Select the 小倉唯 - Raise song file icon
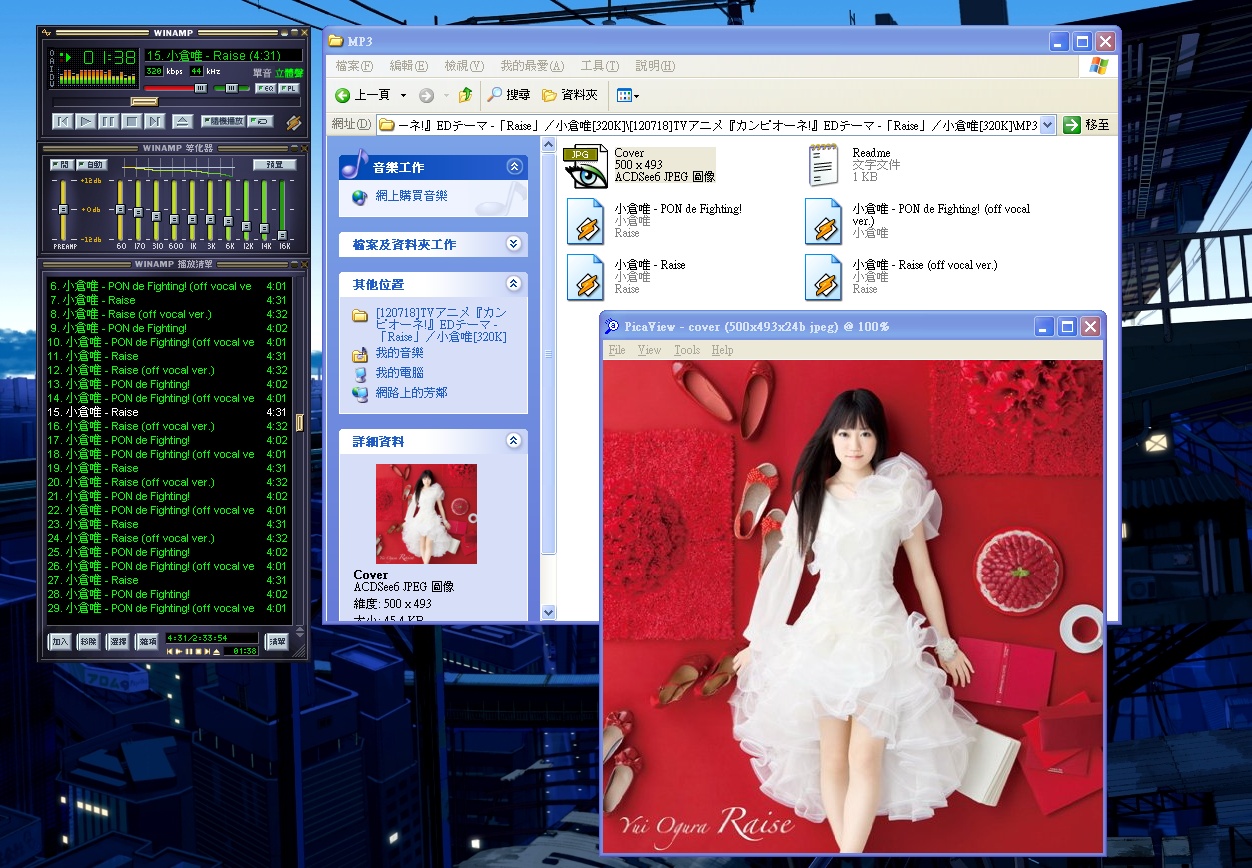The width and height of the screenshot is (1252, 868). pyautogui.click(x=585, y=277)
